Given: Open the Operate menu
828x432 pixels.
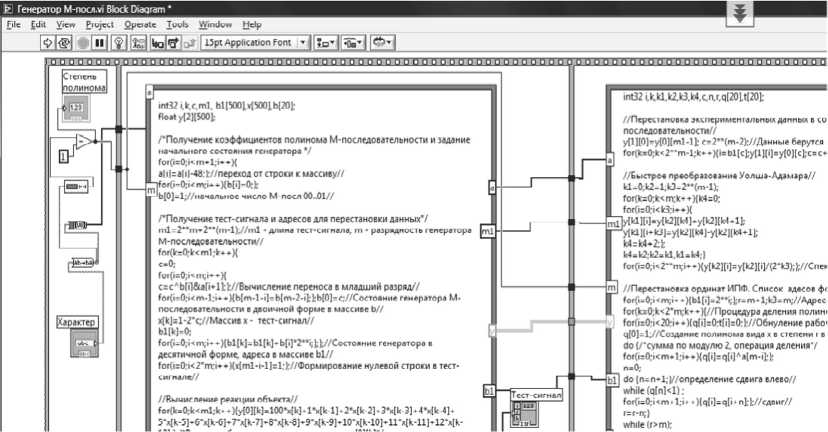Looking at the screenshot, I should (x=140, y=25).
